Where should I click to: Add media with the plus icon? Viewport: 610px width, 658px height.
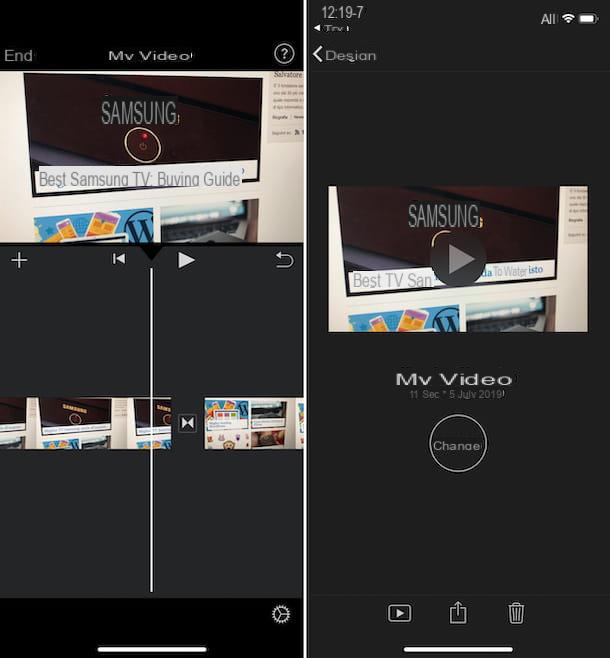19,260
